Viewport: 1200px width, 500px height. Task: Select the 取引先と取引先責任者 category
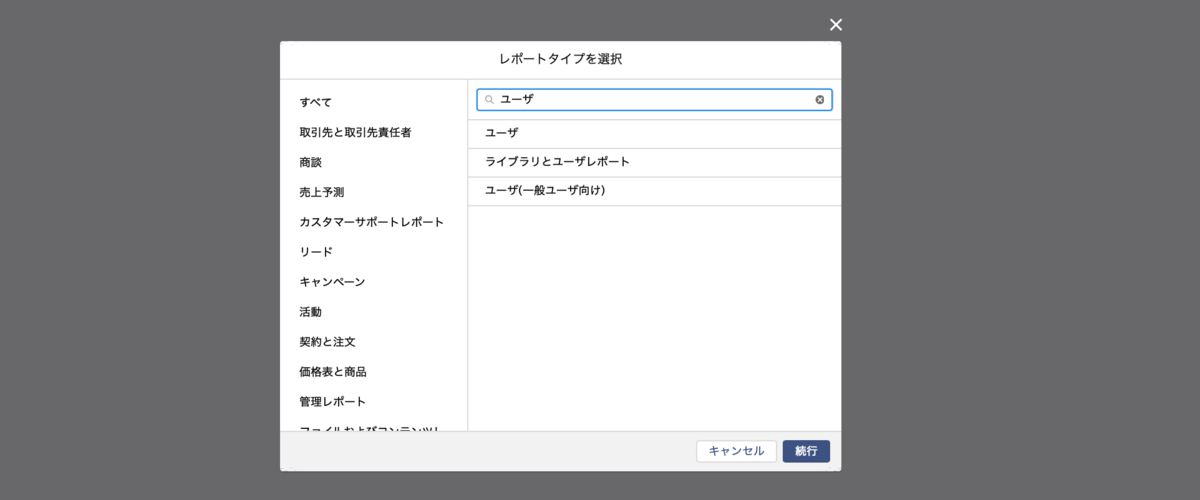click(355, 132)
